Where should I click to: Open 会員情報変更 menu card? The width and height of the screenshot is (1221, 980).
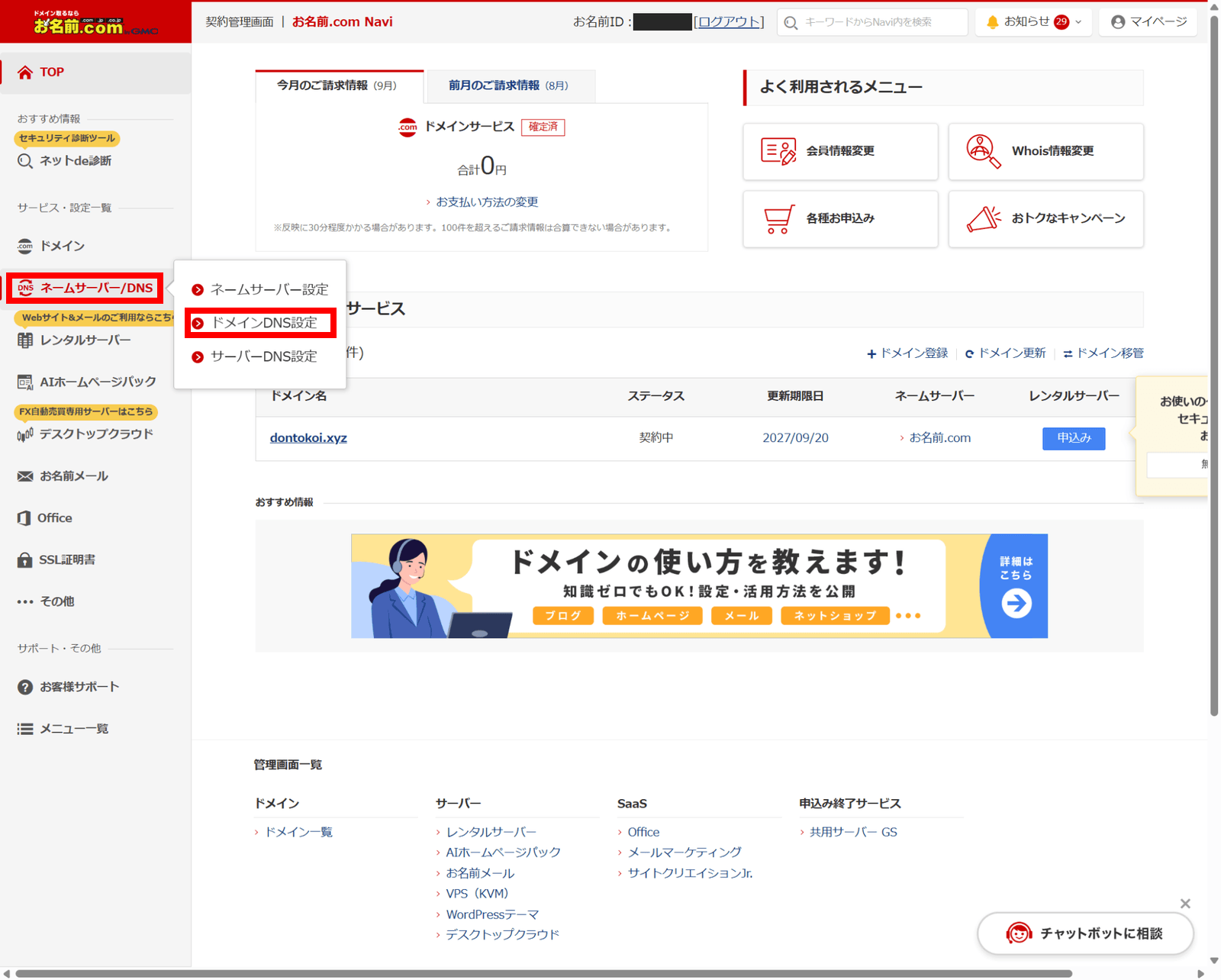coord(840,151)
